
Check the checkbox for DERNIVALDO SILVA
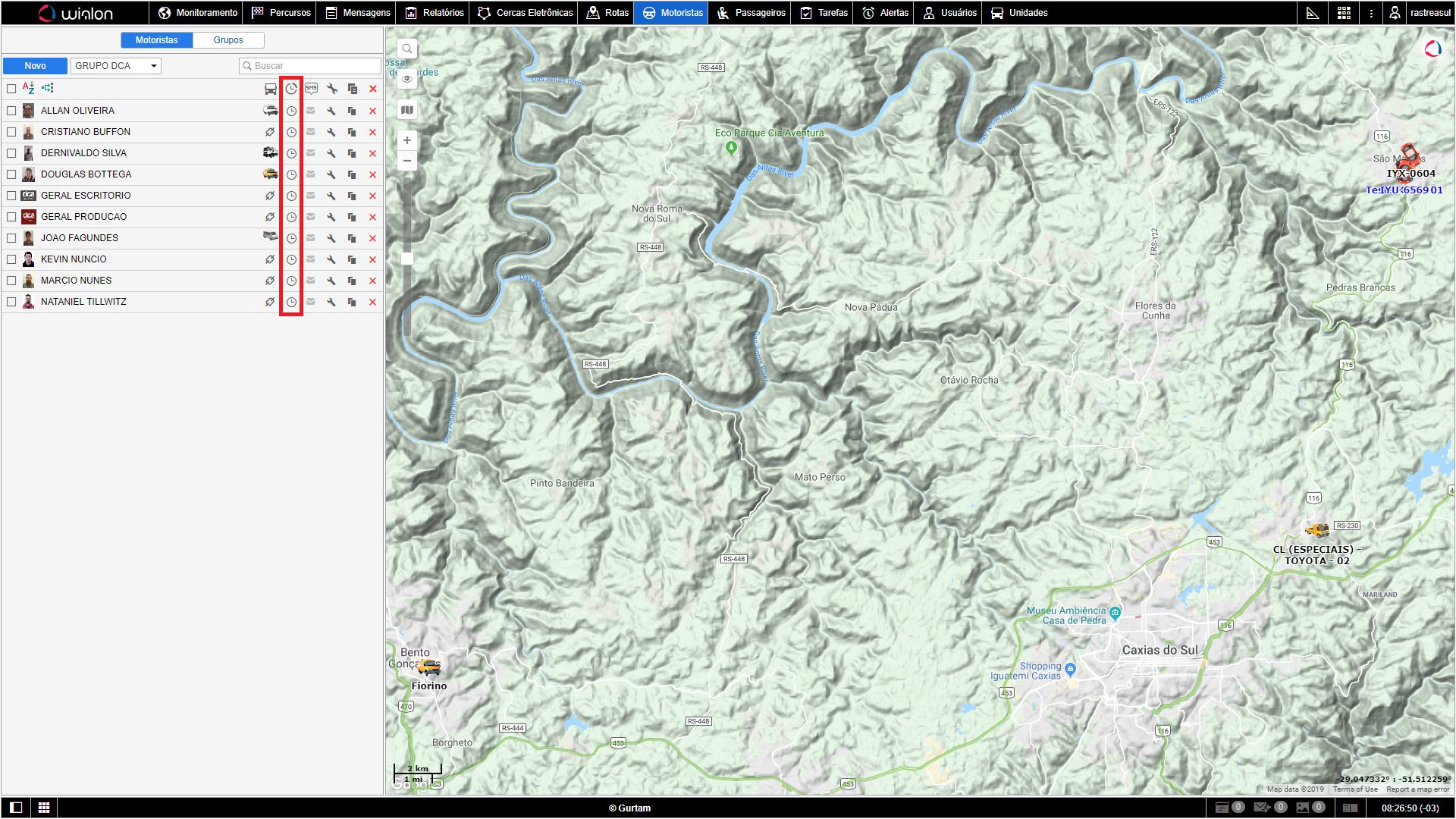tap(11, 153)
